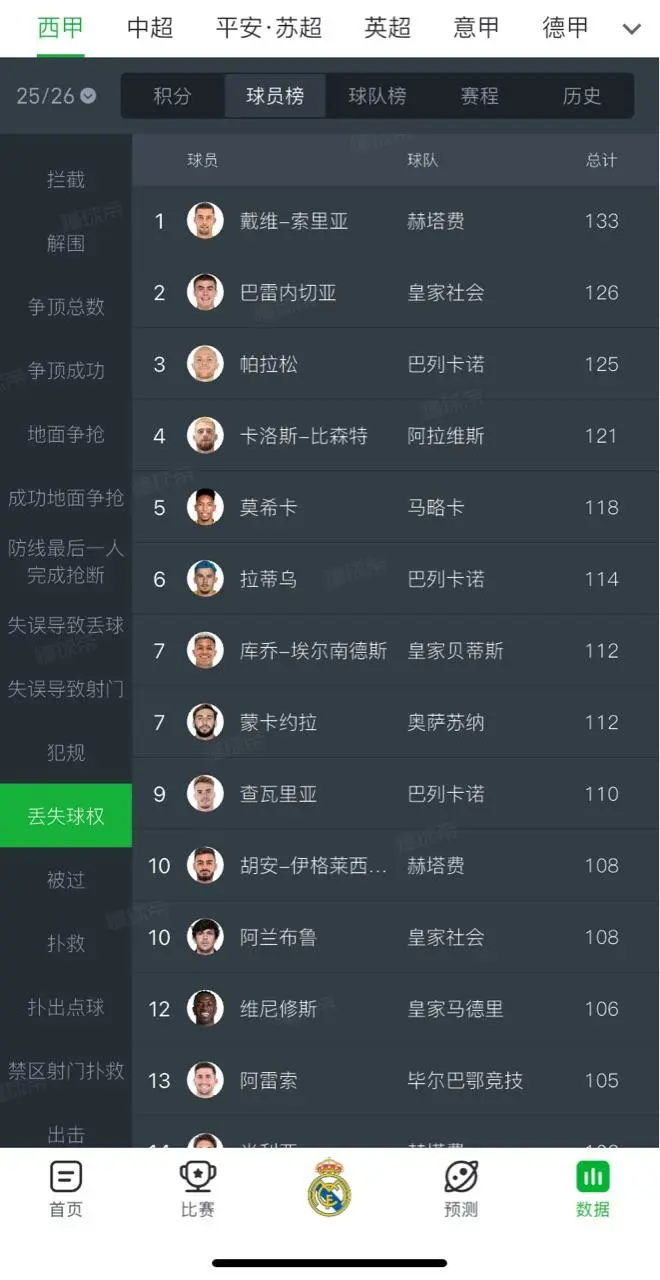This screenshot has width=660, height=1280.
Task: Open the 25/26 season dropdown
Action: [x=56, y=96]
